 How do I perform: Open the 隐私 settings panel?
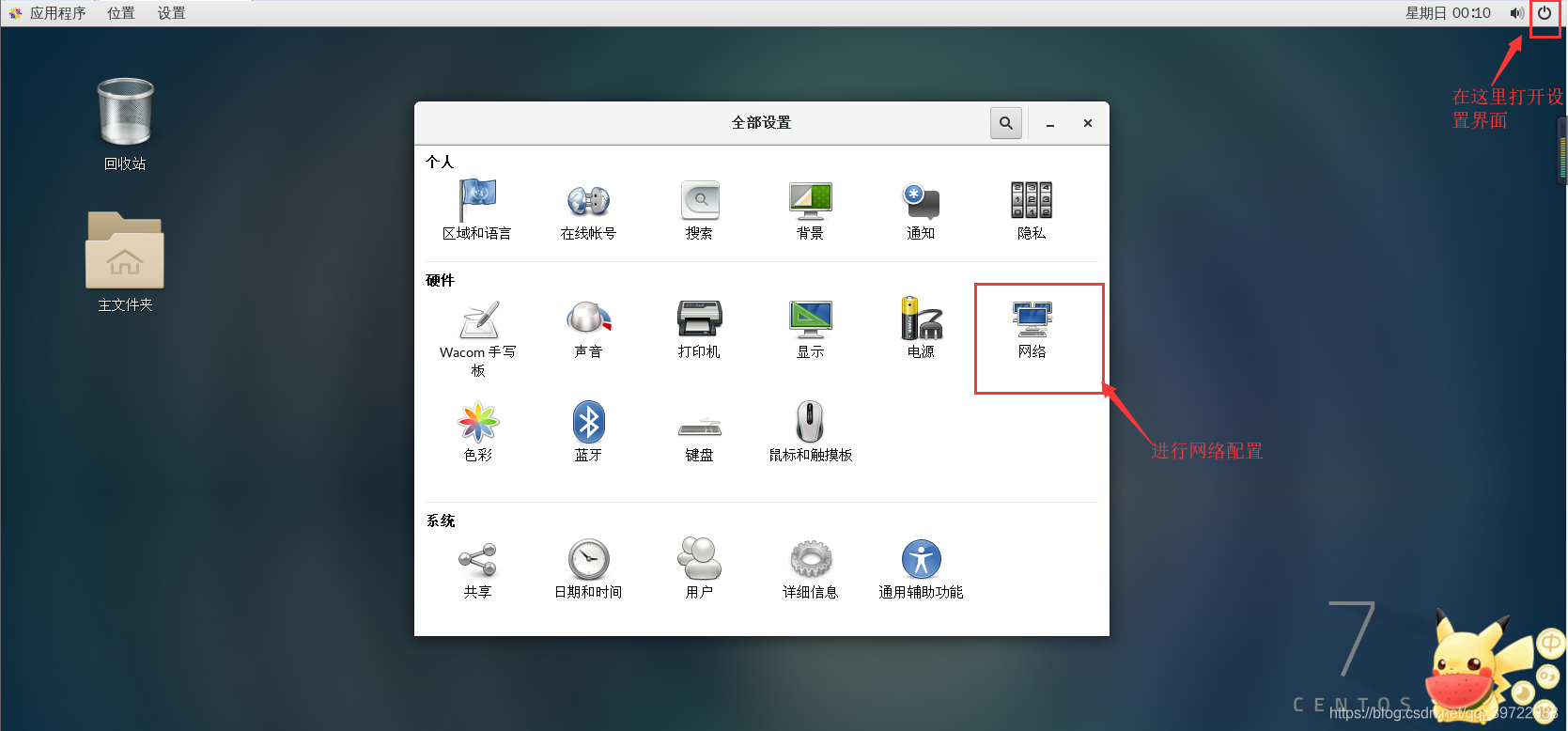point(1032,210)
